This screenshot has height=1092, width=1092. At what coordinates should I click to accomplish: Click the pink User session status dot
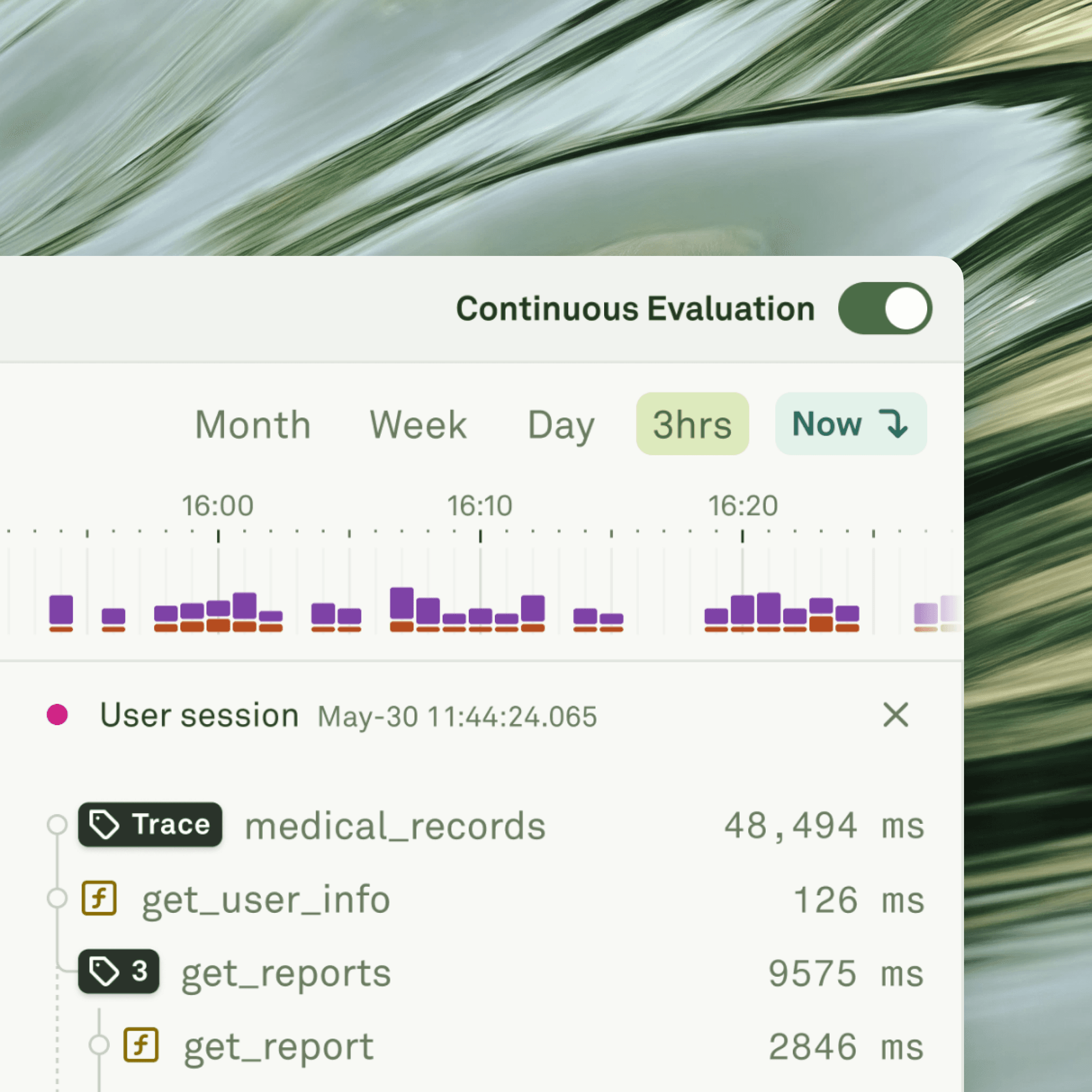coord(57,714)
